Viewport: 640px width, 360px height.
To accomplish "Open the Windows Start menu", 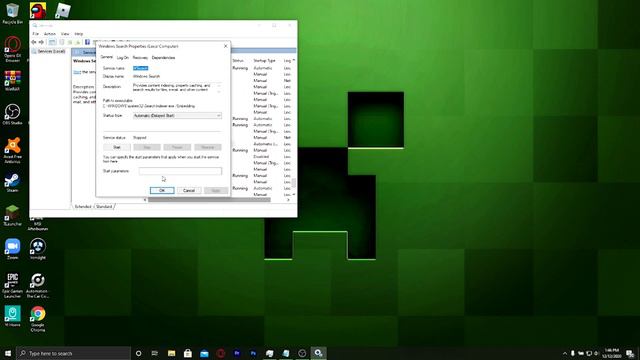I will click(x=8, y=353).
